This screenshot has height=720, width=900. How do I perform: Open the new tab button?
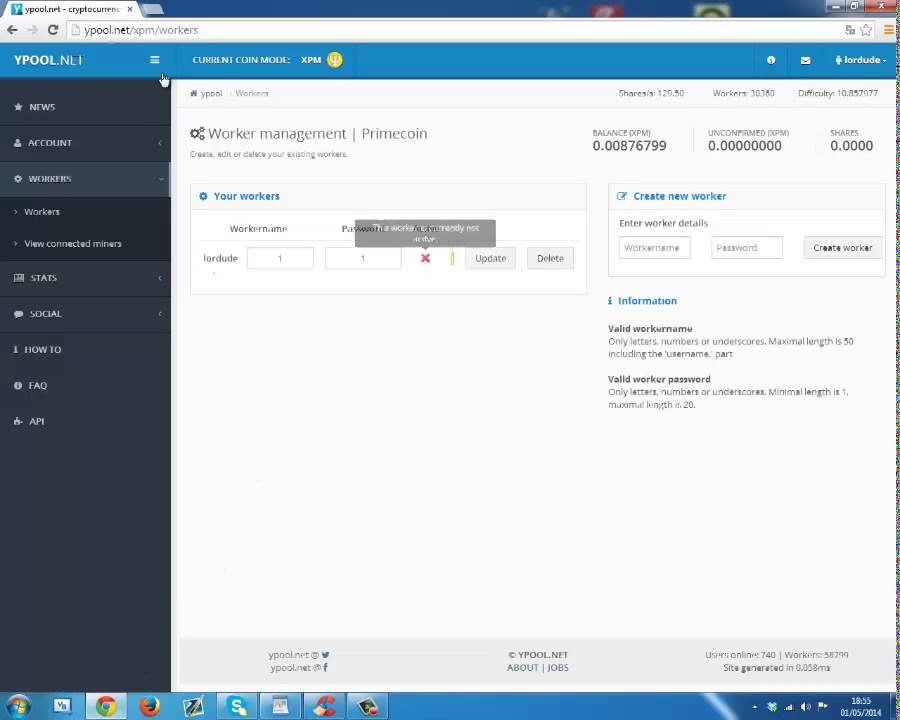pyautogui.click(x=153, y=9)
